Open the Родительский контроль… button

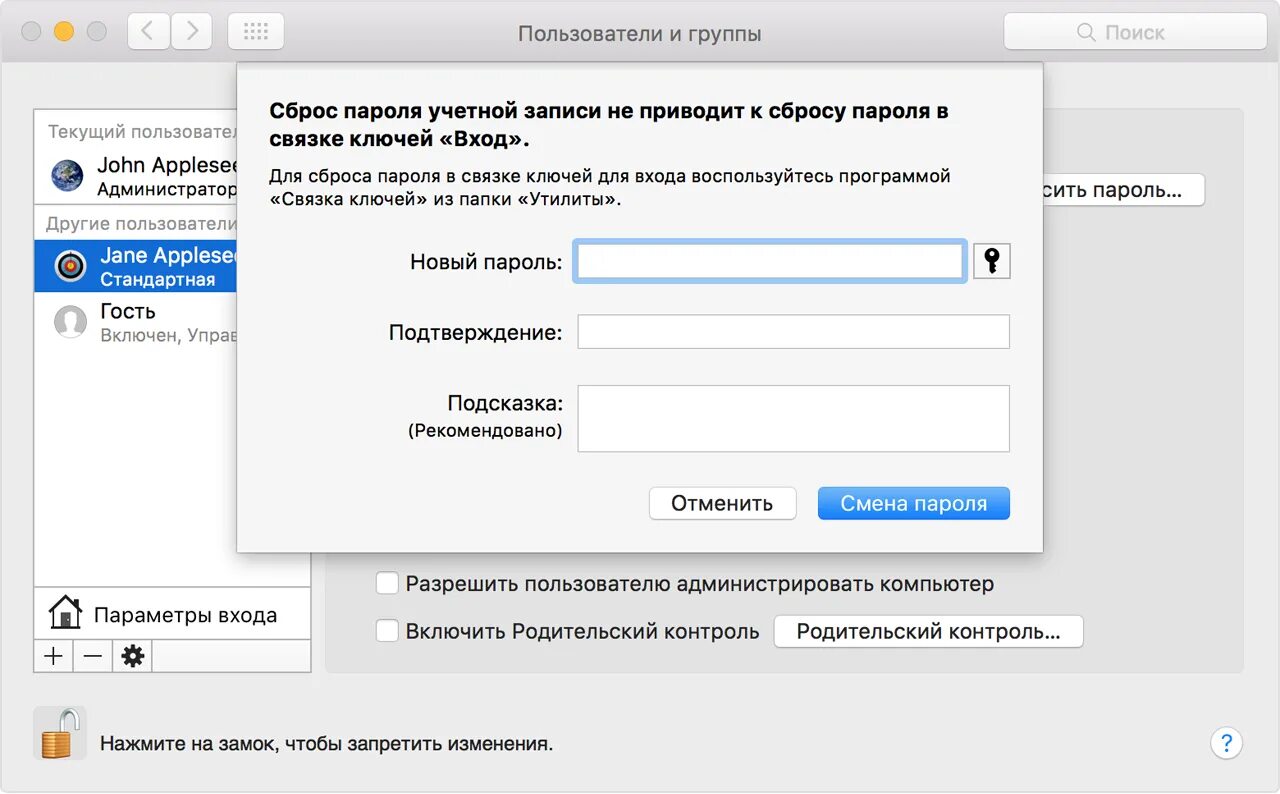click(928, 631)
